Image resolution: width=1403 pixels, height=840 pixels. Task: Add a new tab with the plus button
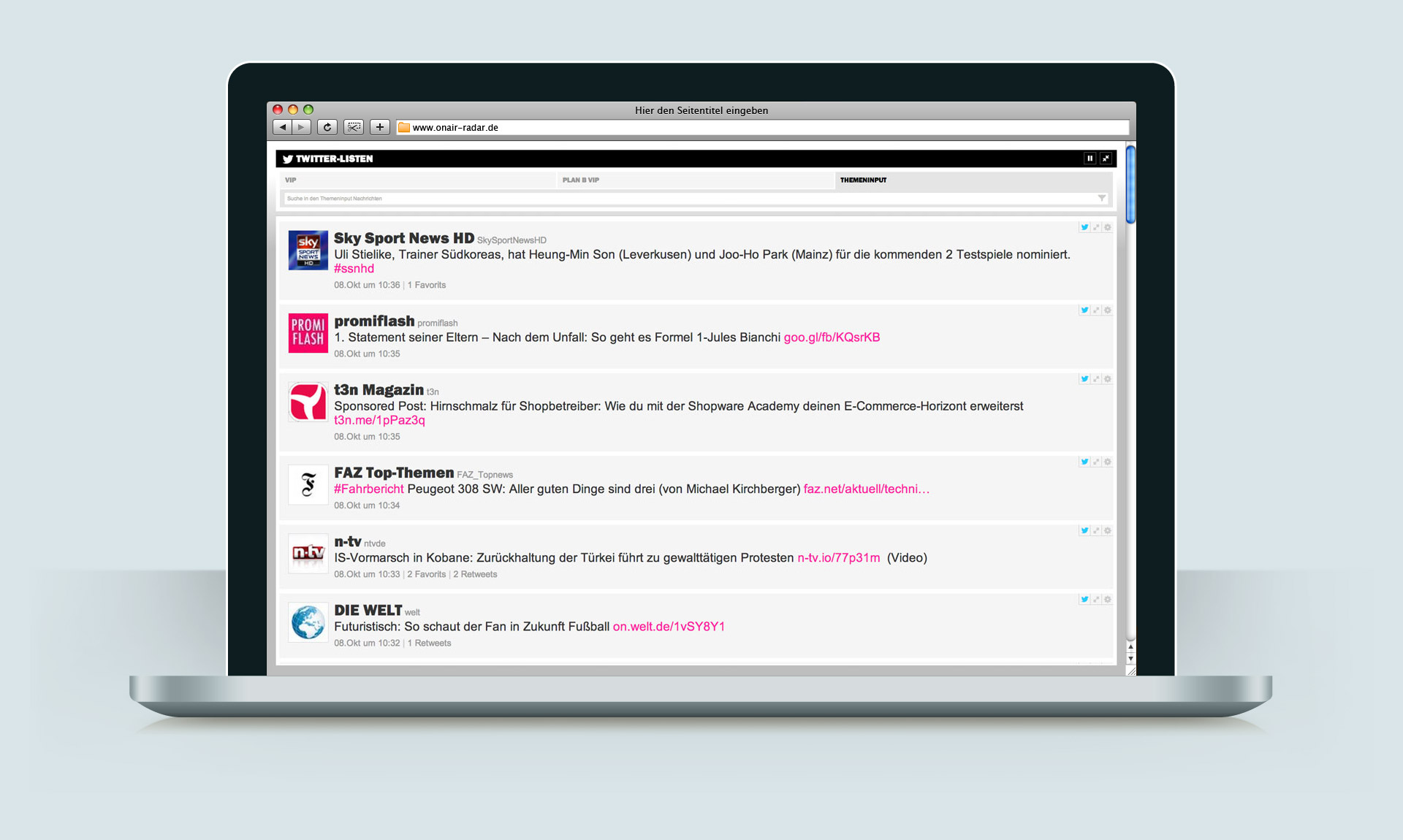380,127
